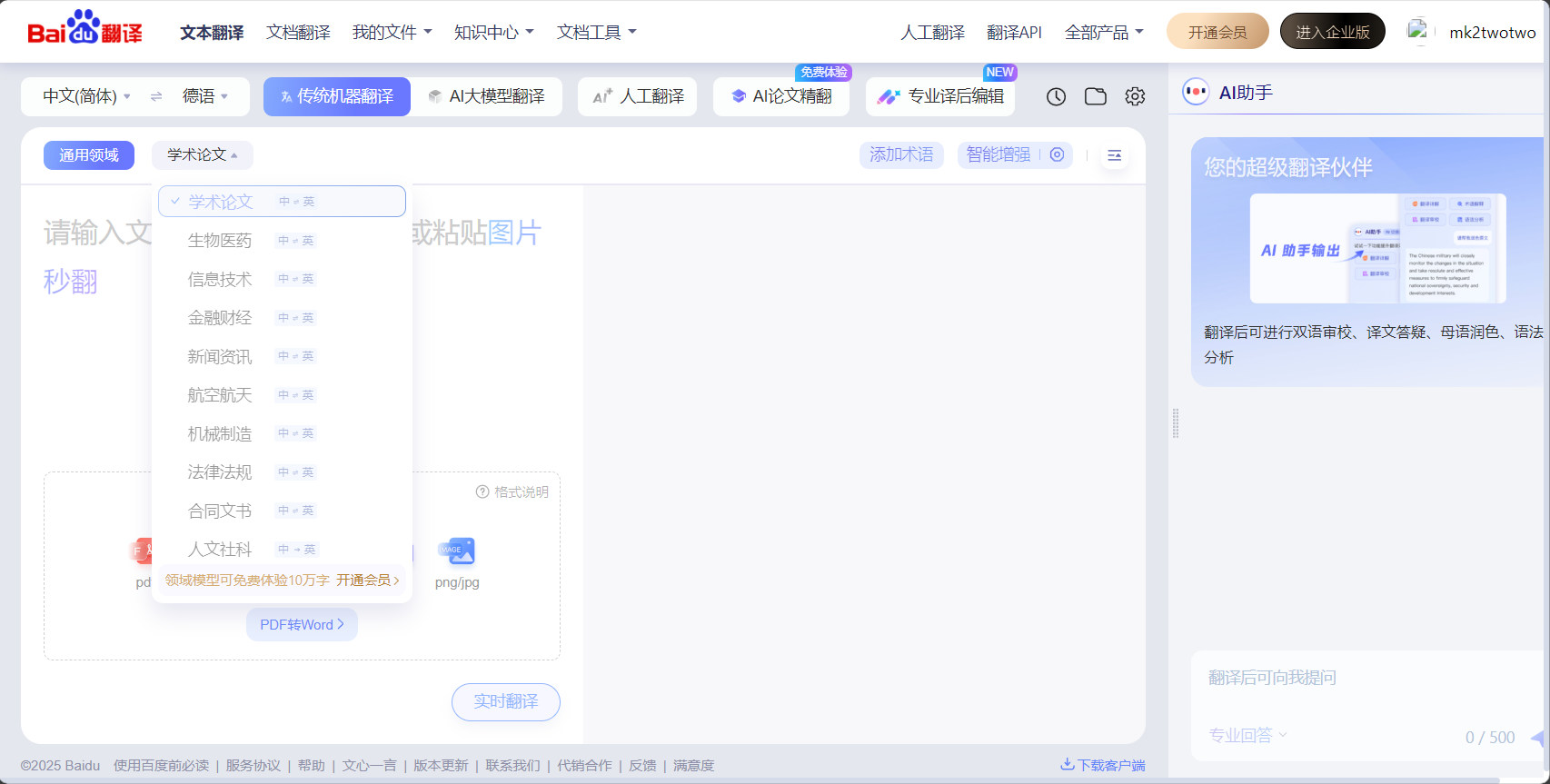
Task: Expand 我的文件 menu
Action: coord(392,32)
